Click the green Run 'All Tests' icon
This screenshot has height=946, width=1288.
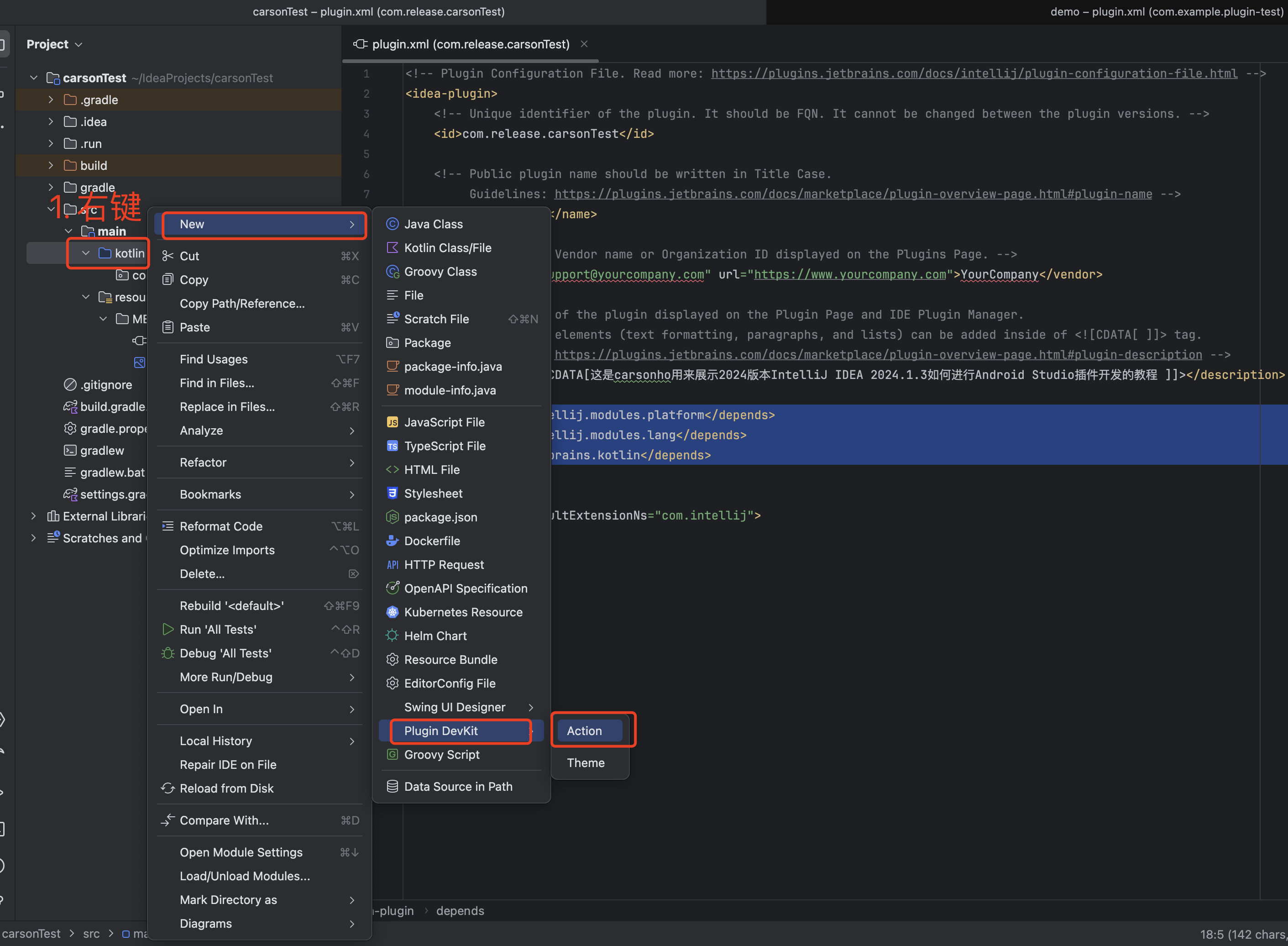coord(168,629)
